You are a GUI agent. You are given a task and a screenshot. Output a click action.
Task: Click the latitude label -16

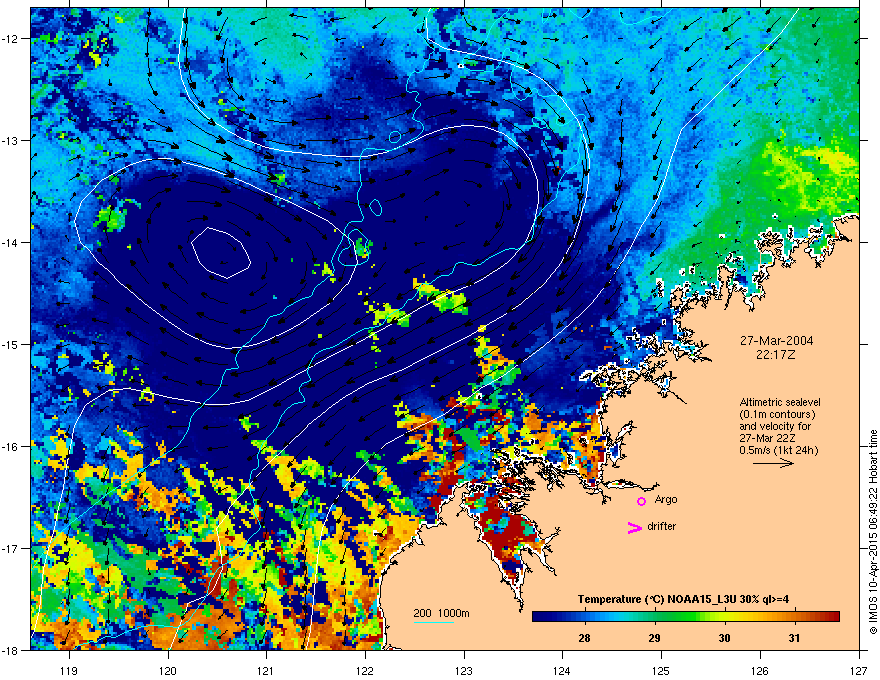click(x=10, y=447)
